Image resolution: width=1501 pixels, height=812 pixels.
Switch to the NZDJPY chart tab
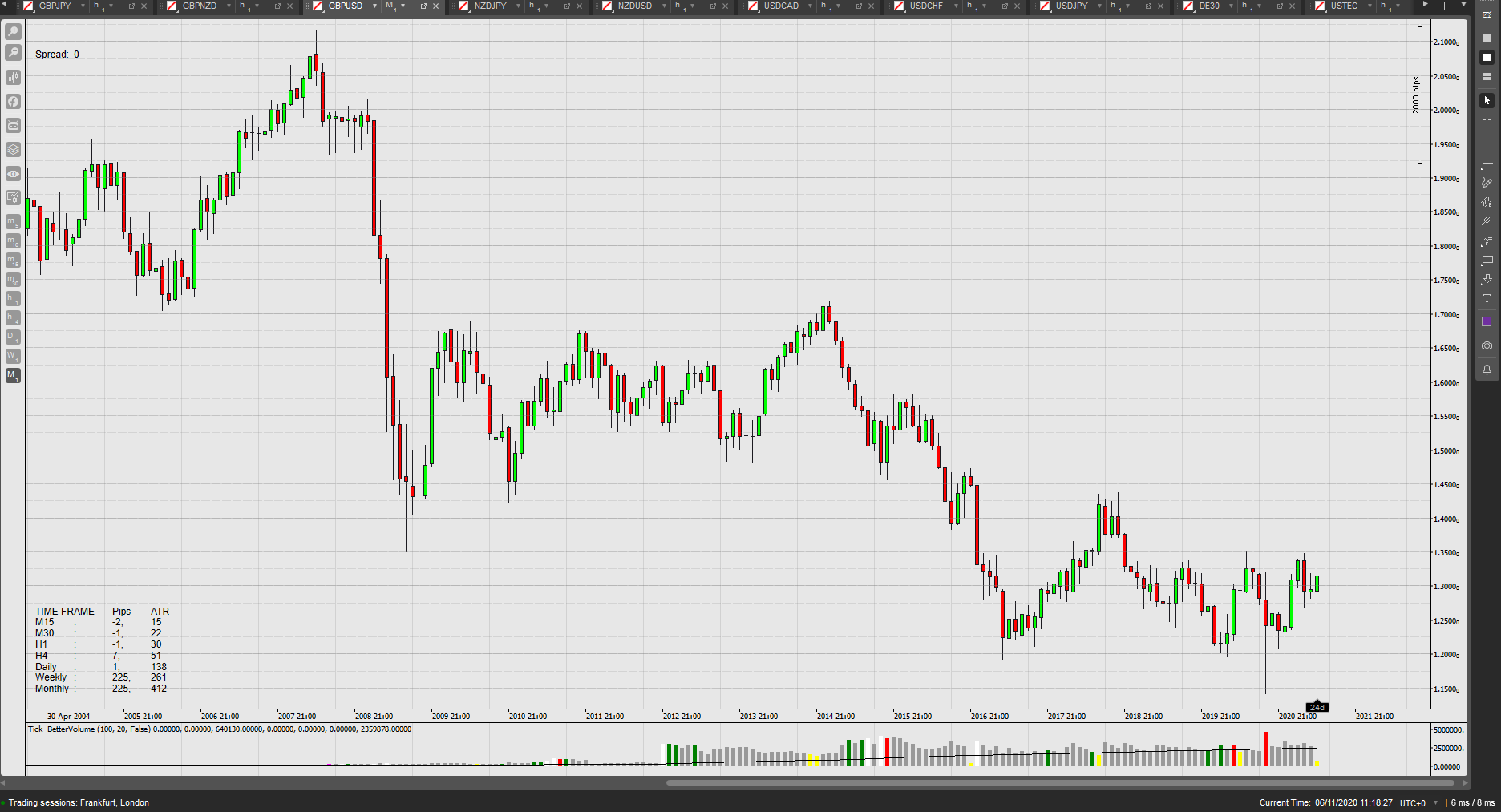pyautogui.click(x=490, y=6)
